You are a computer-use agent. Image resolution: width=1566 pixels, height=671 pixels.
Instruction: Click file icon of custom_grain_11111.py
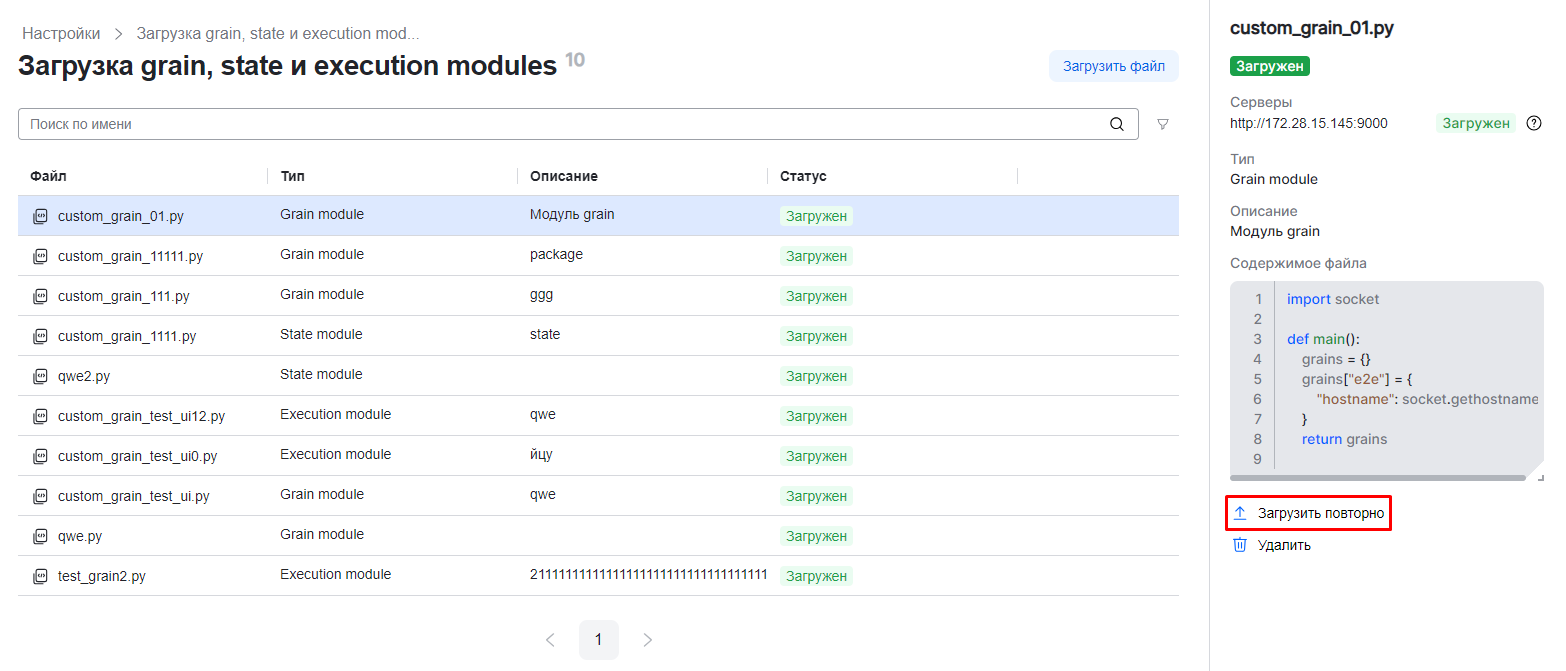[x=40, y=256]
